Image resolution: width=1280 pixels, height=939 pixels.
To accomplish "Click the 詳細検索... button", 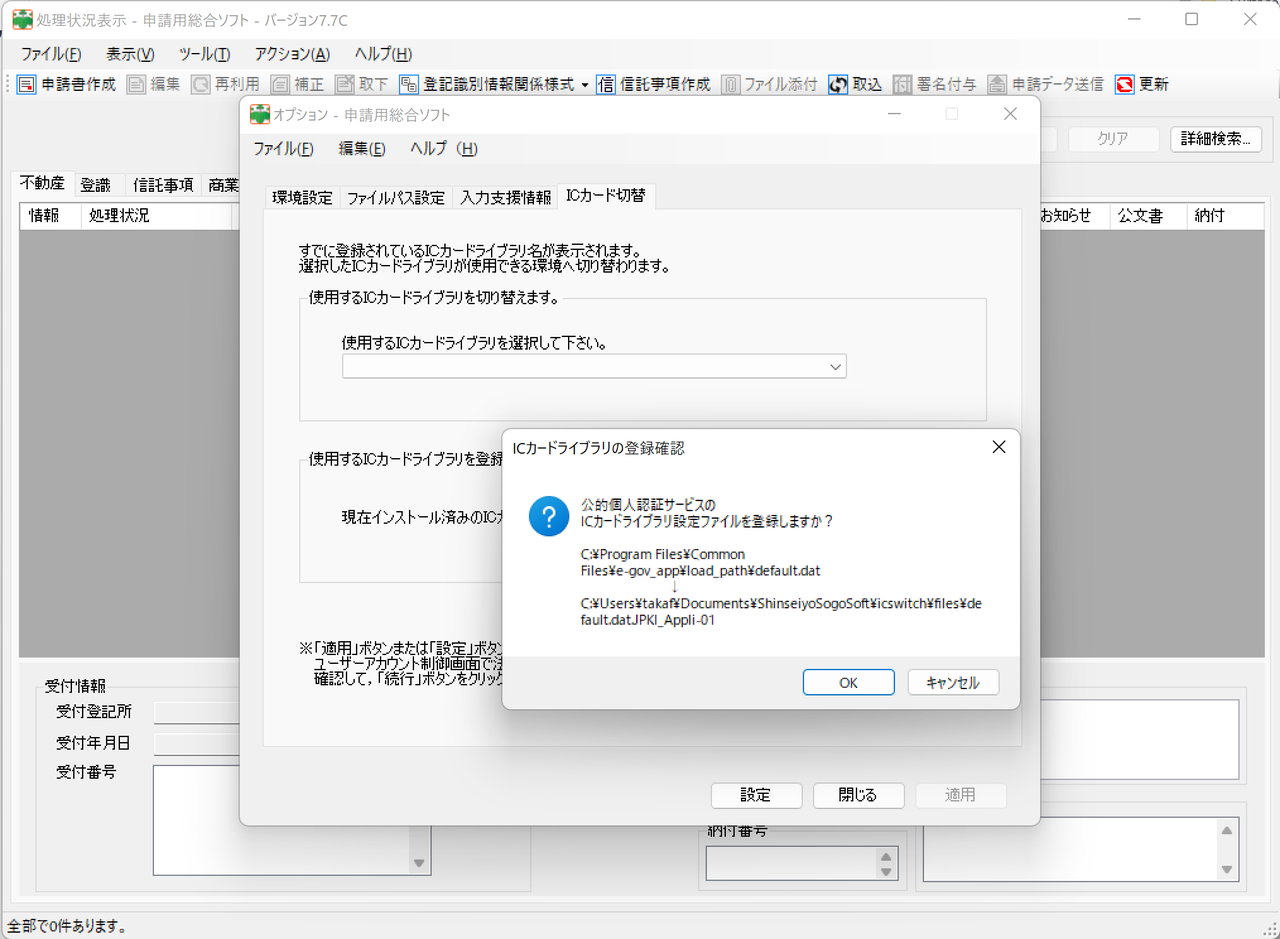I will click(x=1215, y=139).
